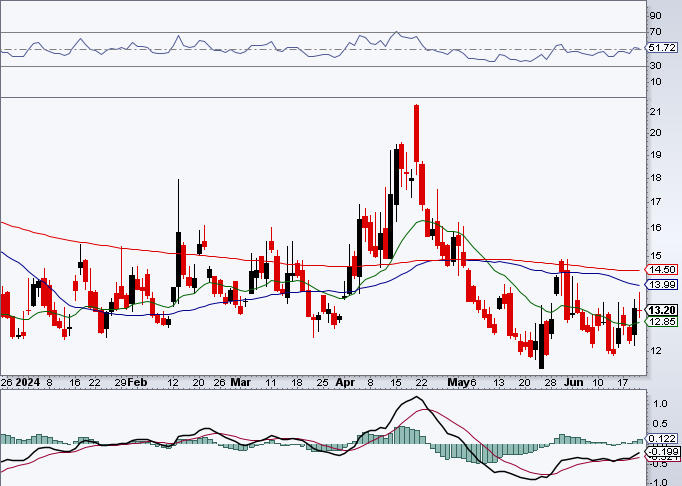Select the May date marker on the timeline
The image size is (682, 486).
[x=458, y=382]
